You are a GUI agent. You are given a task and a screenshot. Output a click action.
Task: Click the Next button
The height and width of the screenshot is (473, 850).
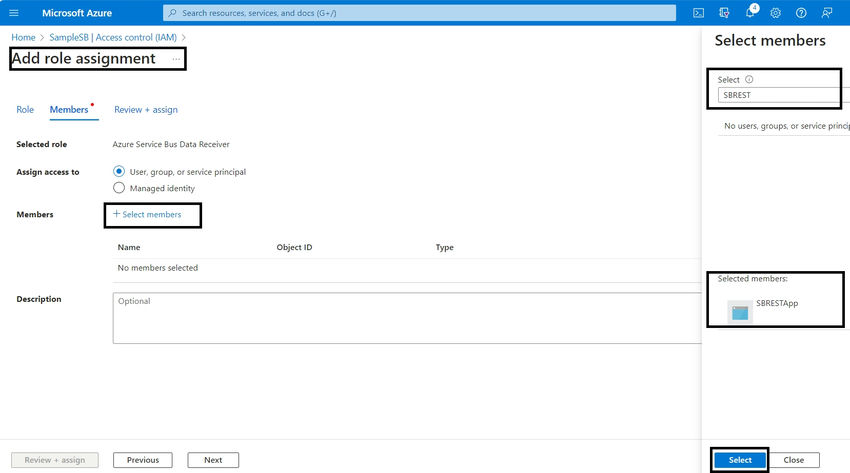tap(213, 460)
